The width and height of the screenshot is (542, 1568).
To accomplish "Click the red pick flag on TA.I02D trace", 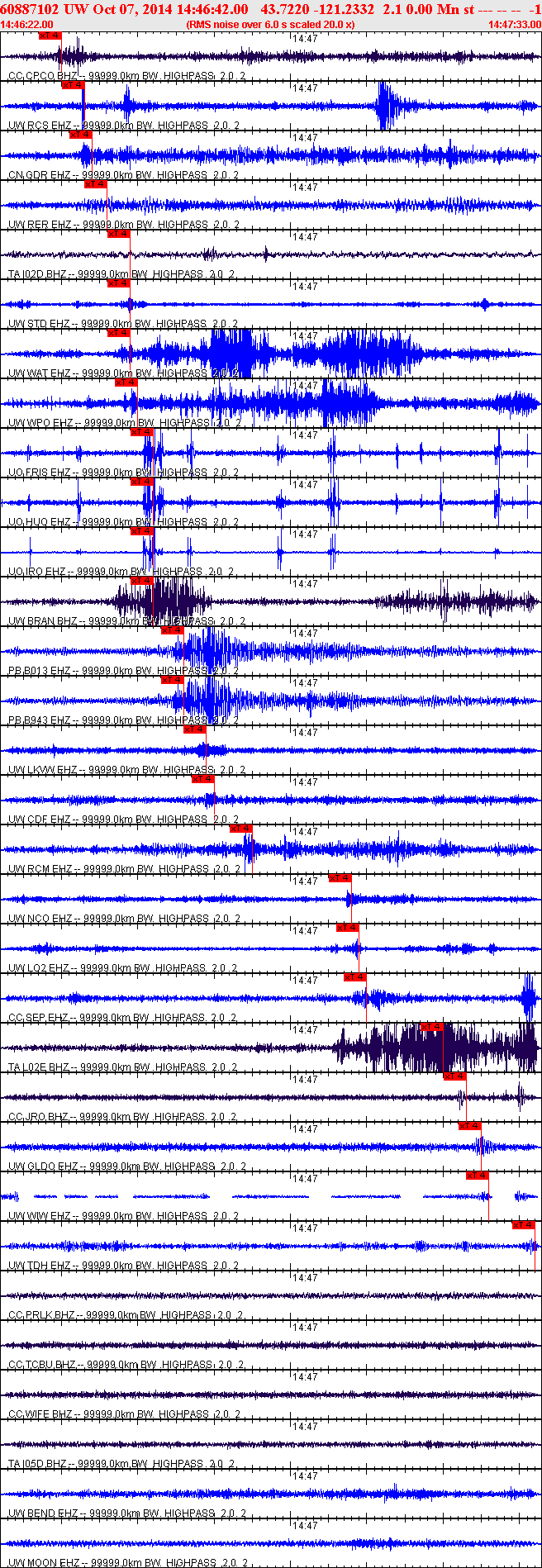I will click(x=119, y=234).
